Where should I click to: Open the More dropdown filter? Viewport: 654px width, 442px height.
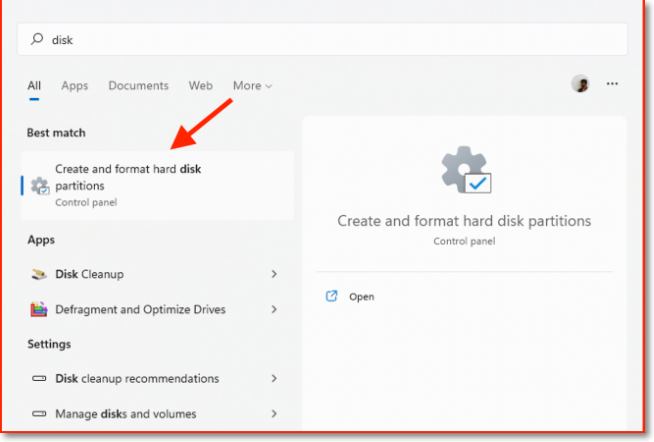[252, 86]
